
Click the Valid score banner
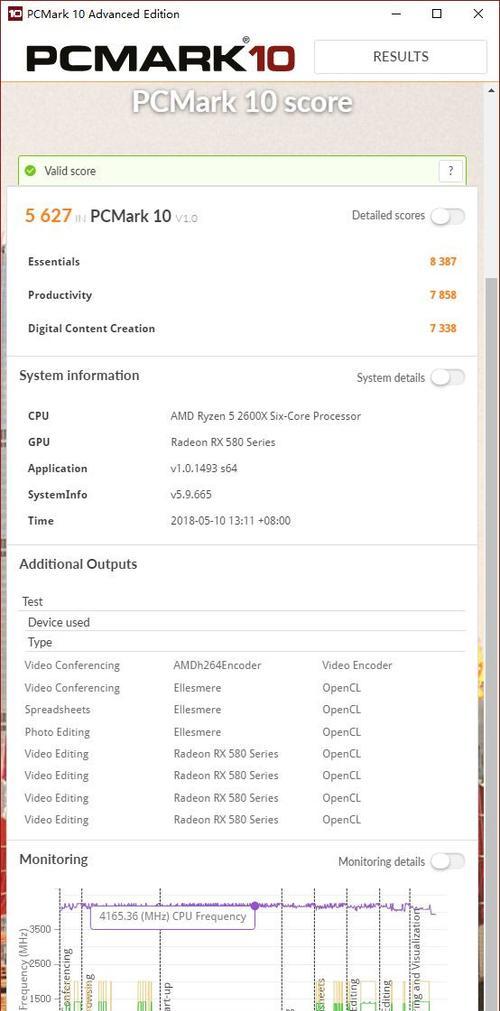pyautogui.click(x=242, y=171)
